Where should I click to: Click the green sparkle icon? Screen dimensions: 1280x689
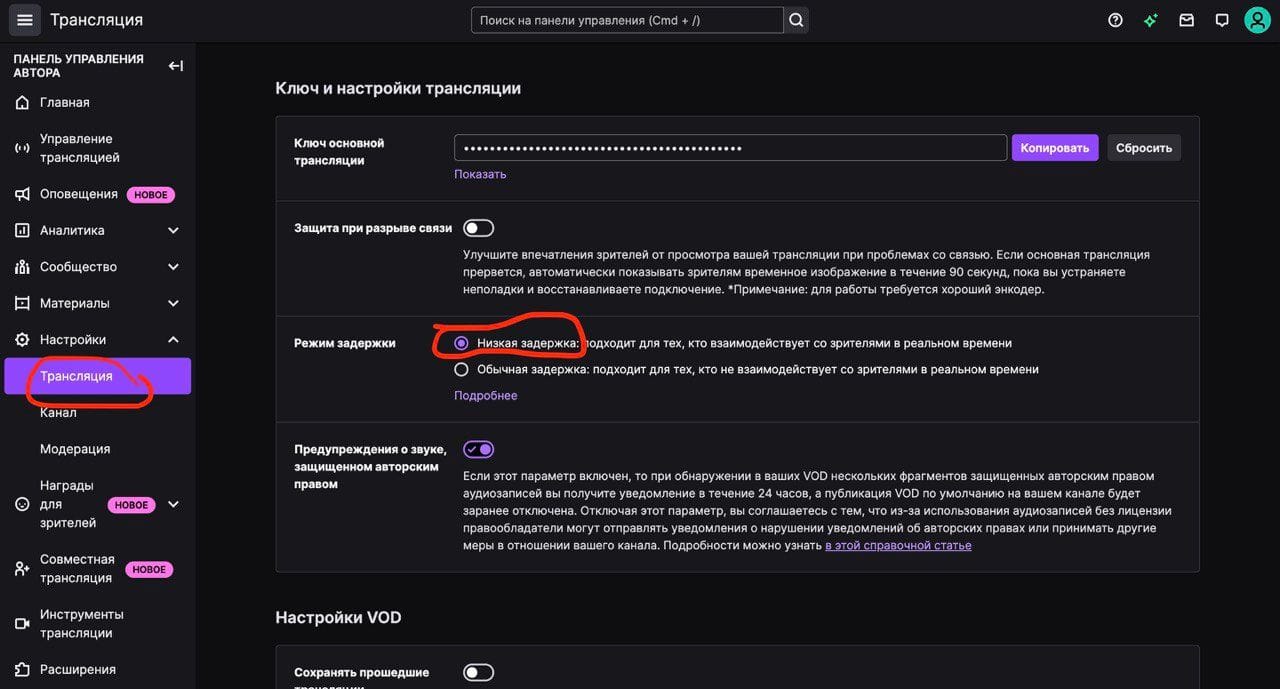click(1151, 20)
